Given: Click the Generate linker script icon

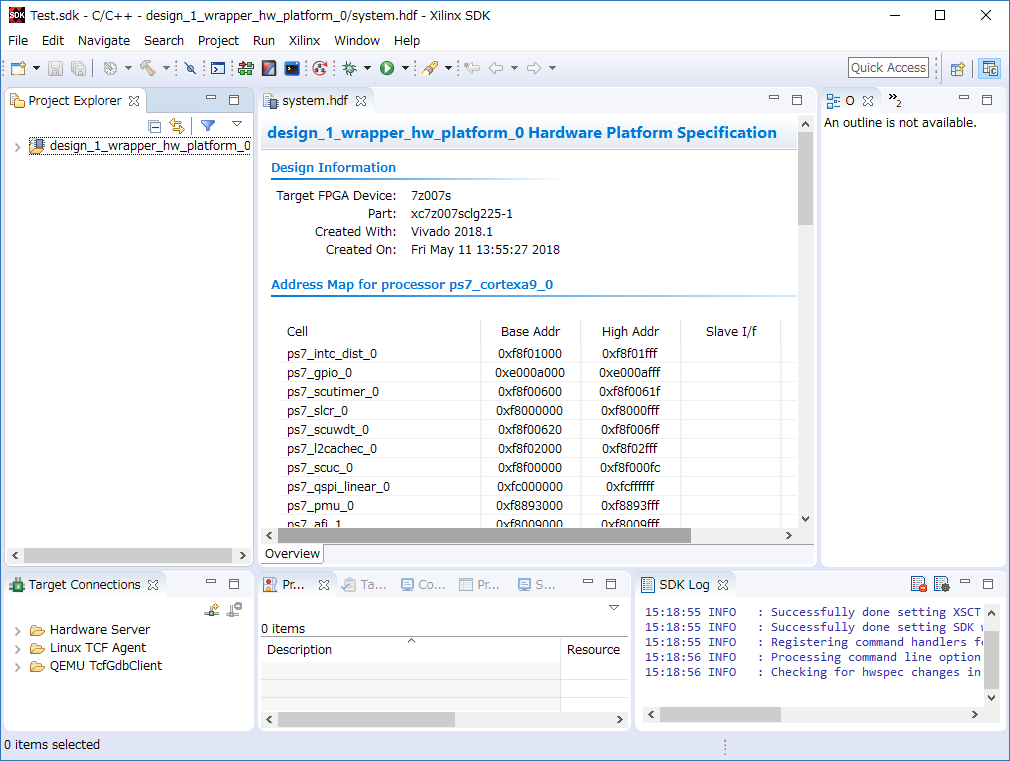Looking at the screenshot, I should click(x=245, y=68).
